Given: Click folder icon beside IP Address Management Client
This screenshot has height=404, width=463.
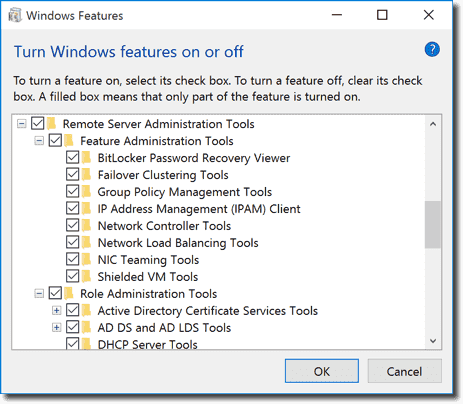Looking at the screenshot, I should [86, 208].
